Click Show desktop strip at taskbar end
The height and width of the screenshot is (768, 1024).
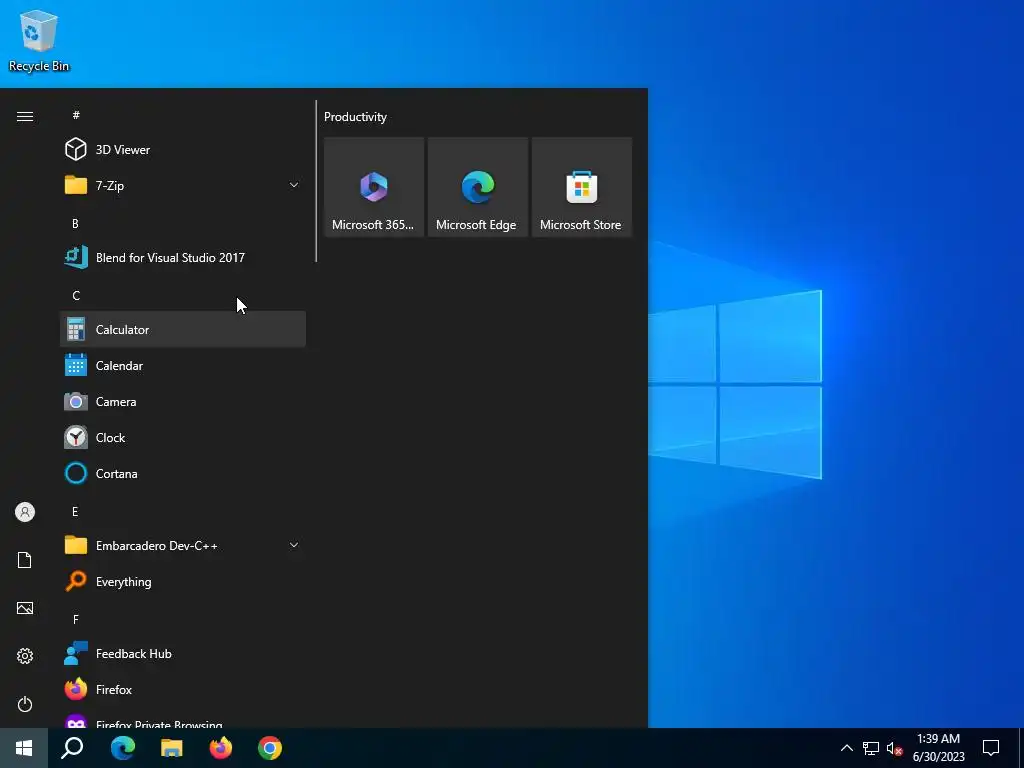pos(1021,748)
